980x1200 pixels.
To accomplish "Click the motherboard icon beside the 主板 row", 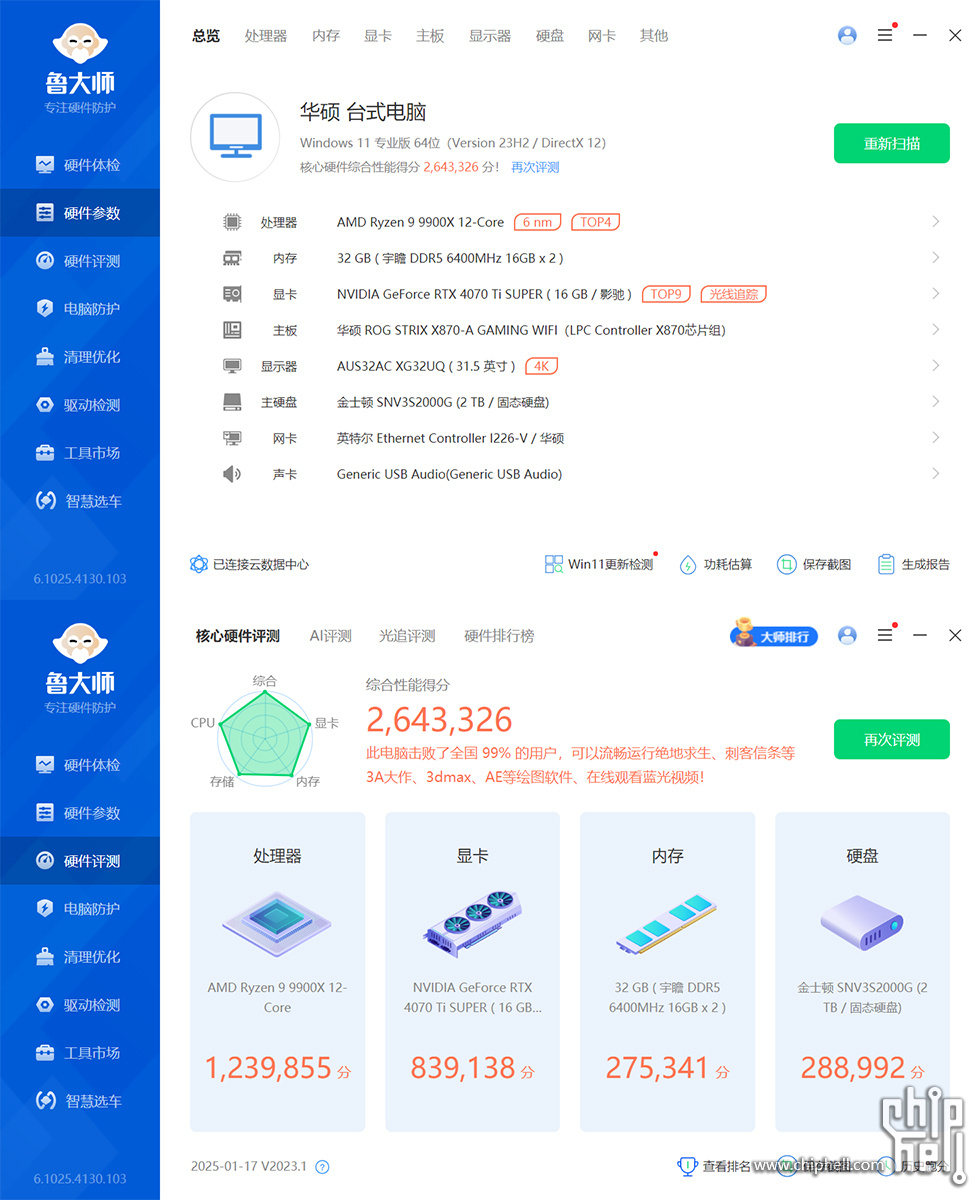I will click(x=232, y=330).
